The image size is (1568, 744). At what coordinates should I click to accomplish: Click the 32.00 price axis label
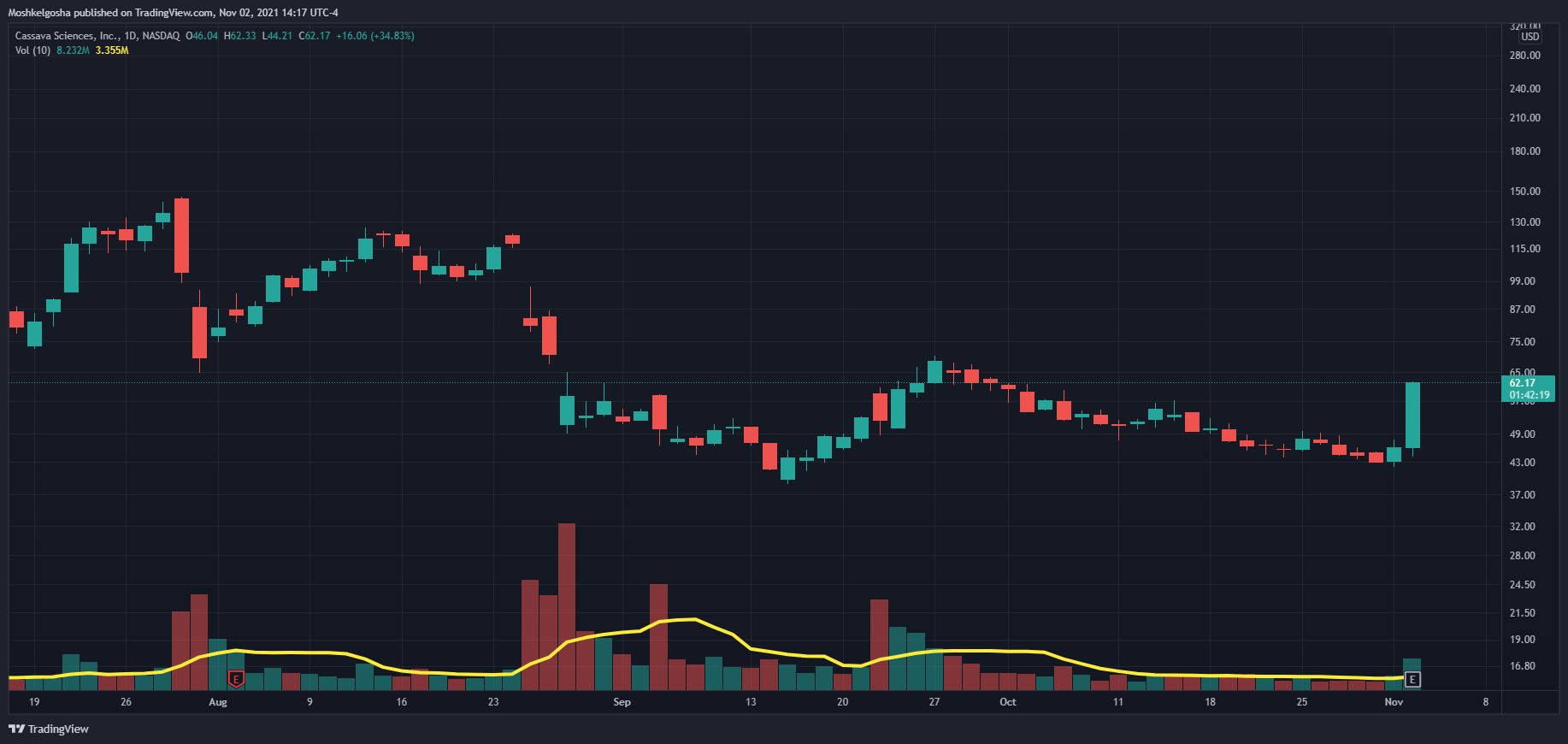(1523, 527)
